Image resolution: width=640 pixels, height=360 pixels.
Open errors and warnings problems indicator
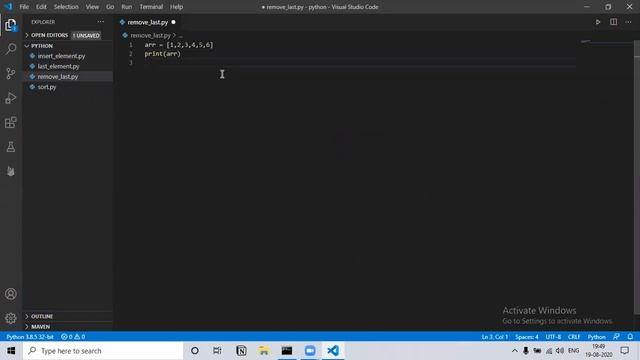(x=73, y=337)
